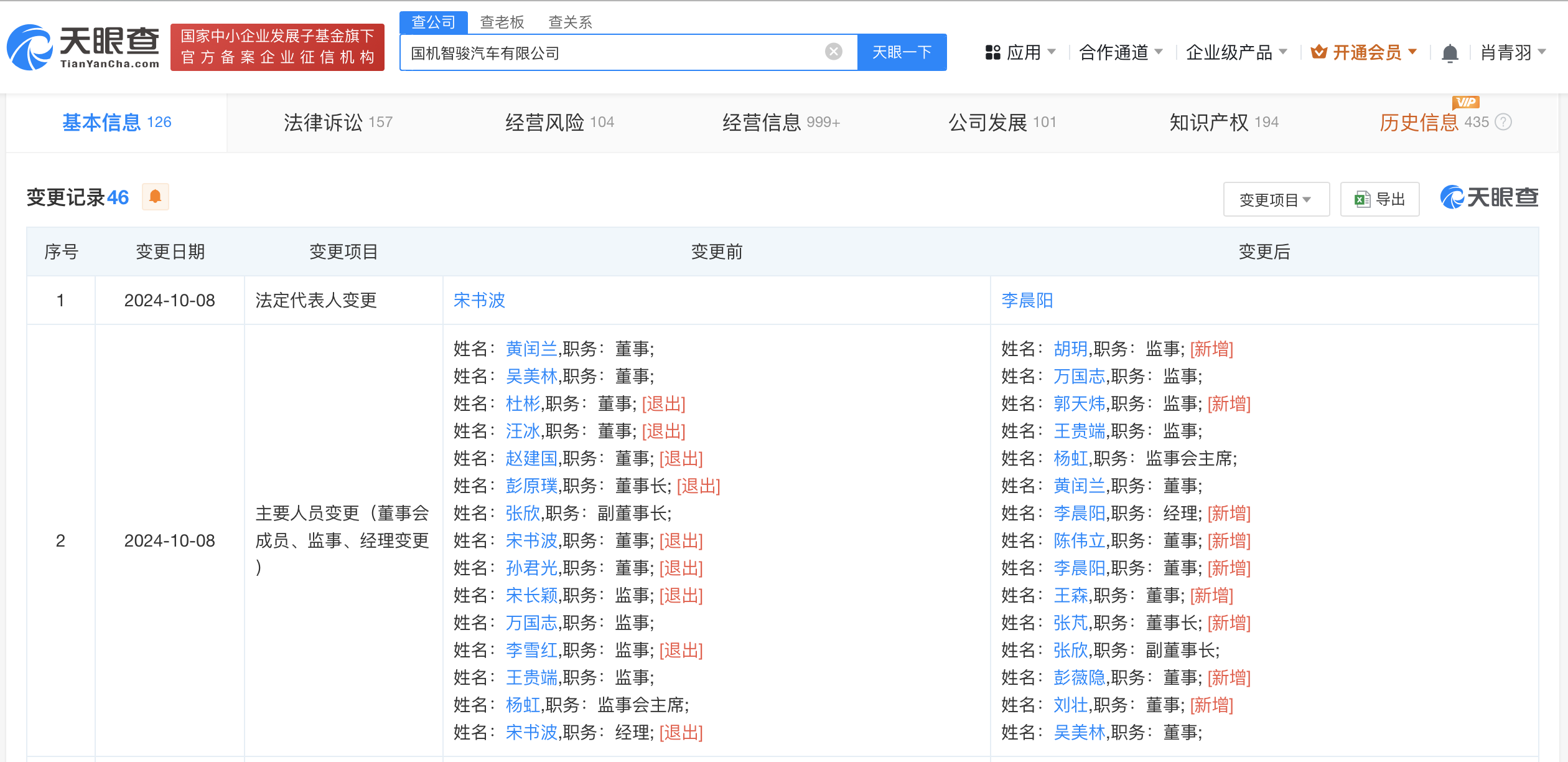Open 王森 director link

(1070, 595)
